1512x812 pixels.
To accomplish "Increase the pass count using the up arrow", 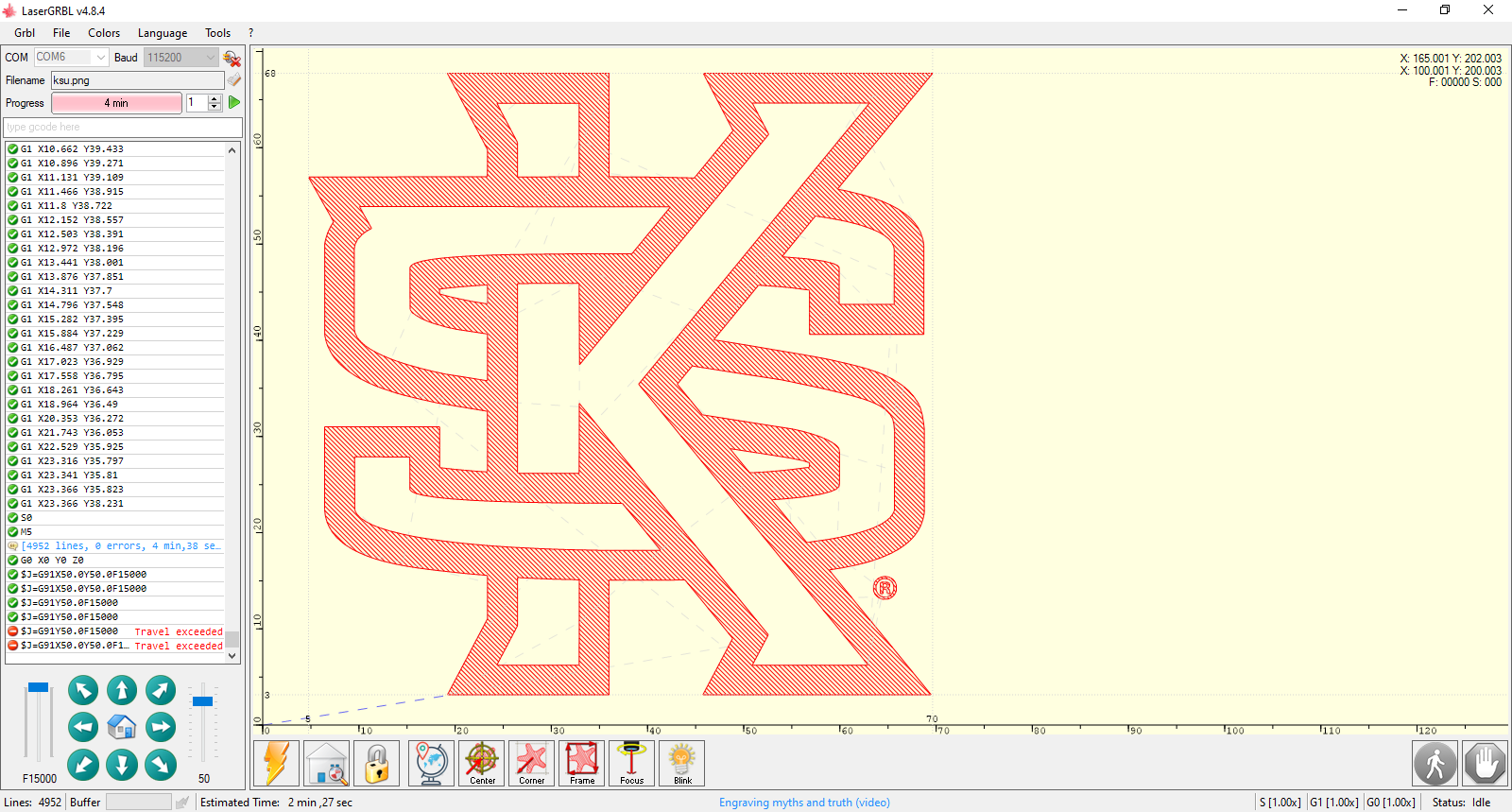I will point(215,98).
